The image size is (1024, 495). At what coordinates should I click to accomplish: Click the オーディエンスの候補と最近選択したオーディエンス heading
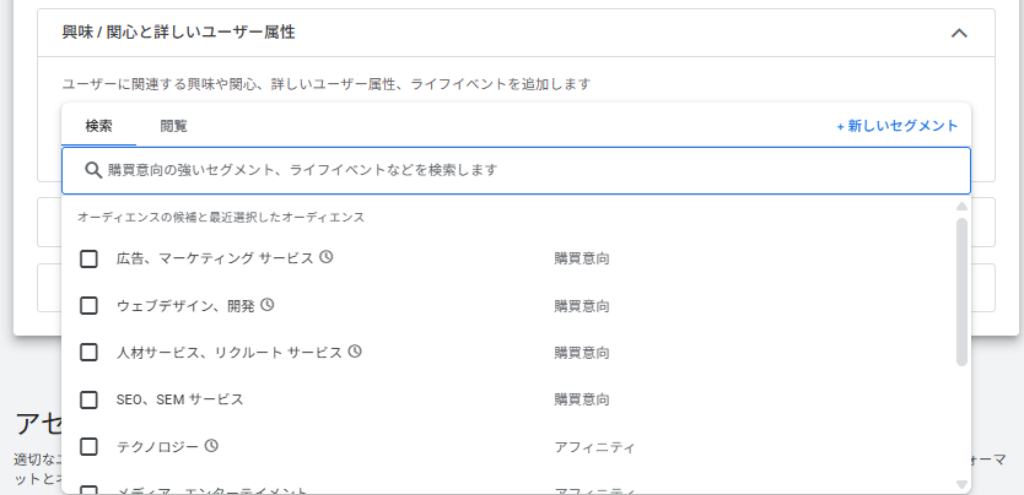coord(221,217)
